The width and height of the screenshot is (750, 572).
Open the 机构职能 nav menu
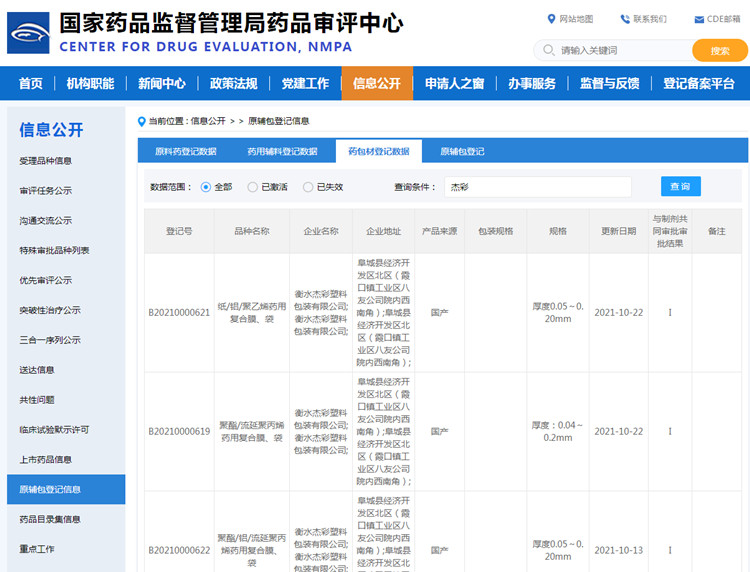[x=90, y=83]
